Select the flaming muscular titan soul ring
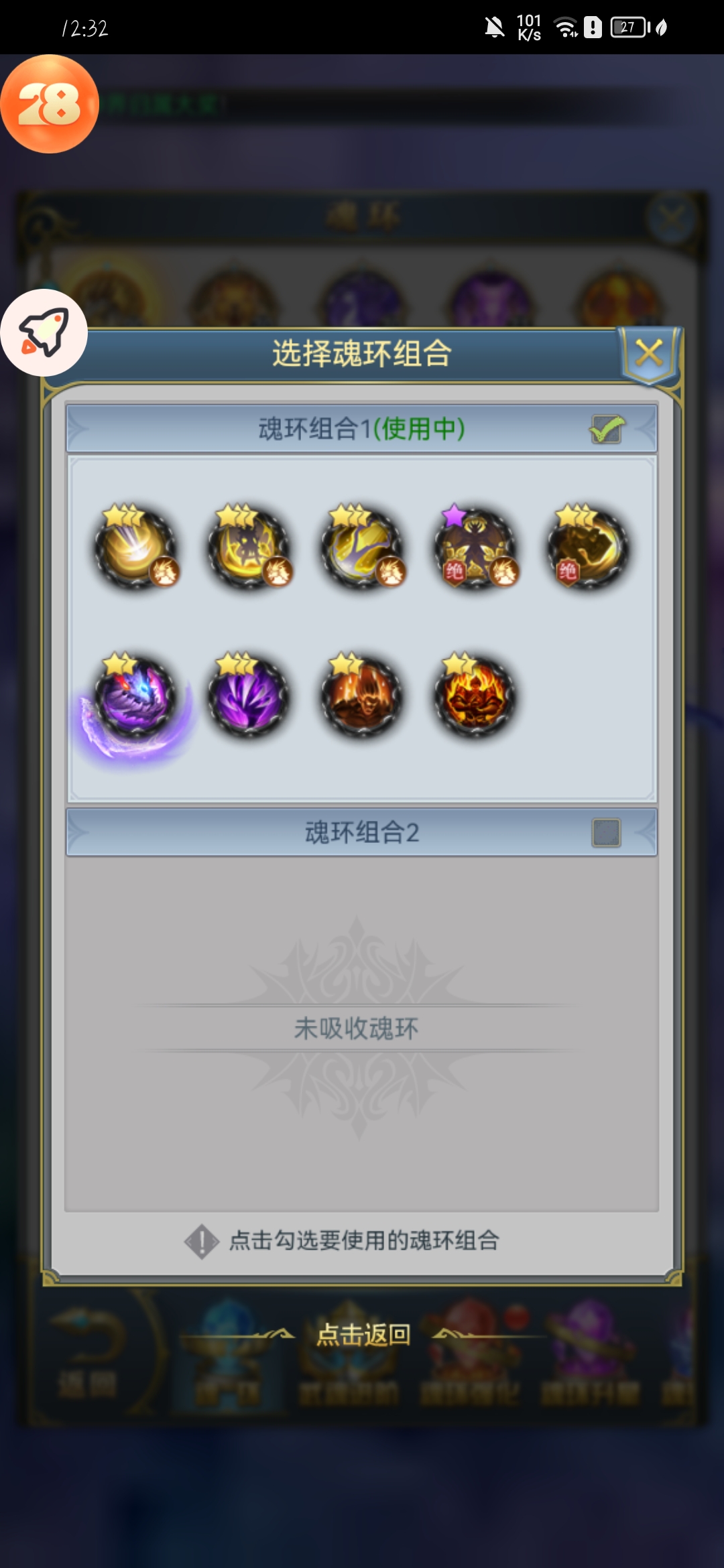 [476, 697]
